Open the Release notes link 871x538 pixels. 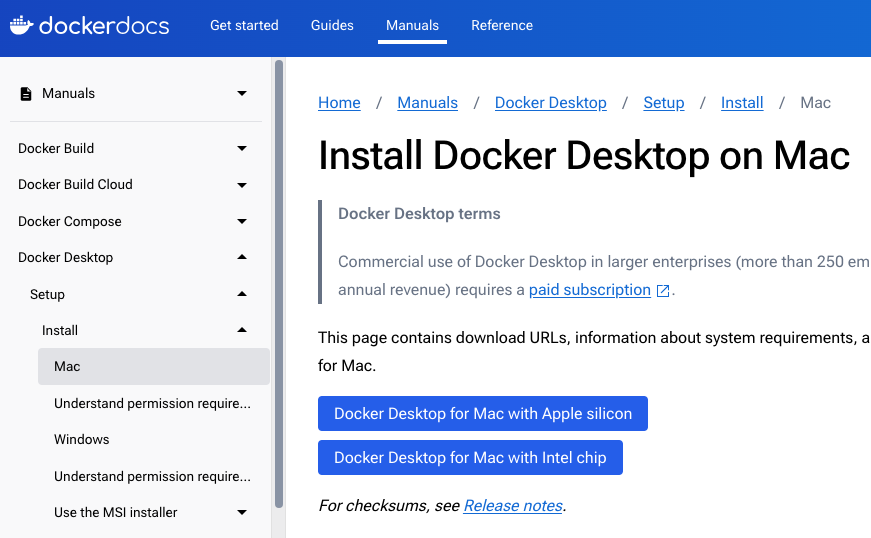click(513, 506)
